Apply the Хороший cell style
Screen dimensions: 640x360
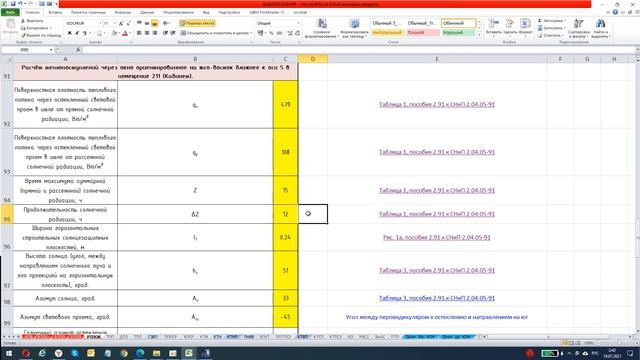click(x=458, y=33)
